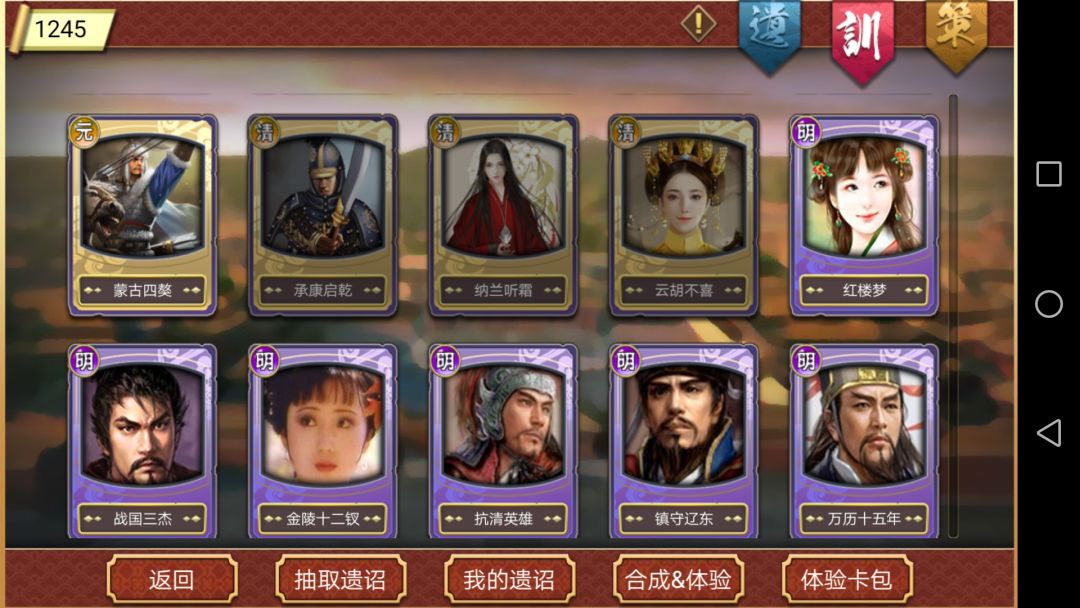The image size is (1080, 608).
Task: Open the blue 遗 banner icon
Action: pyautogui.click(x=769, y=36)
